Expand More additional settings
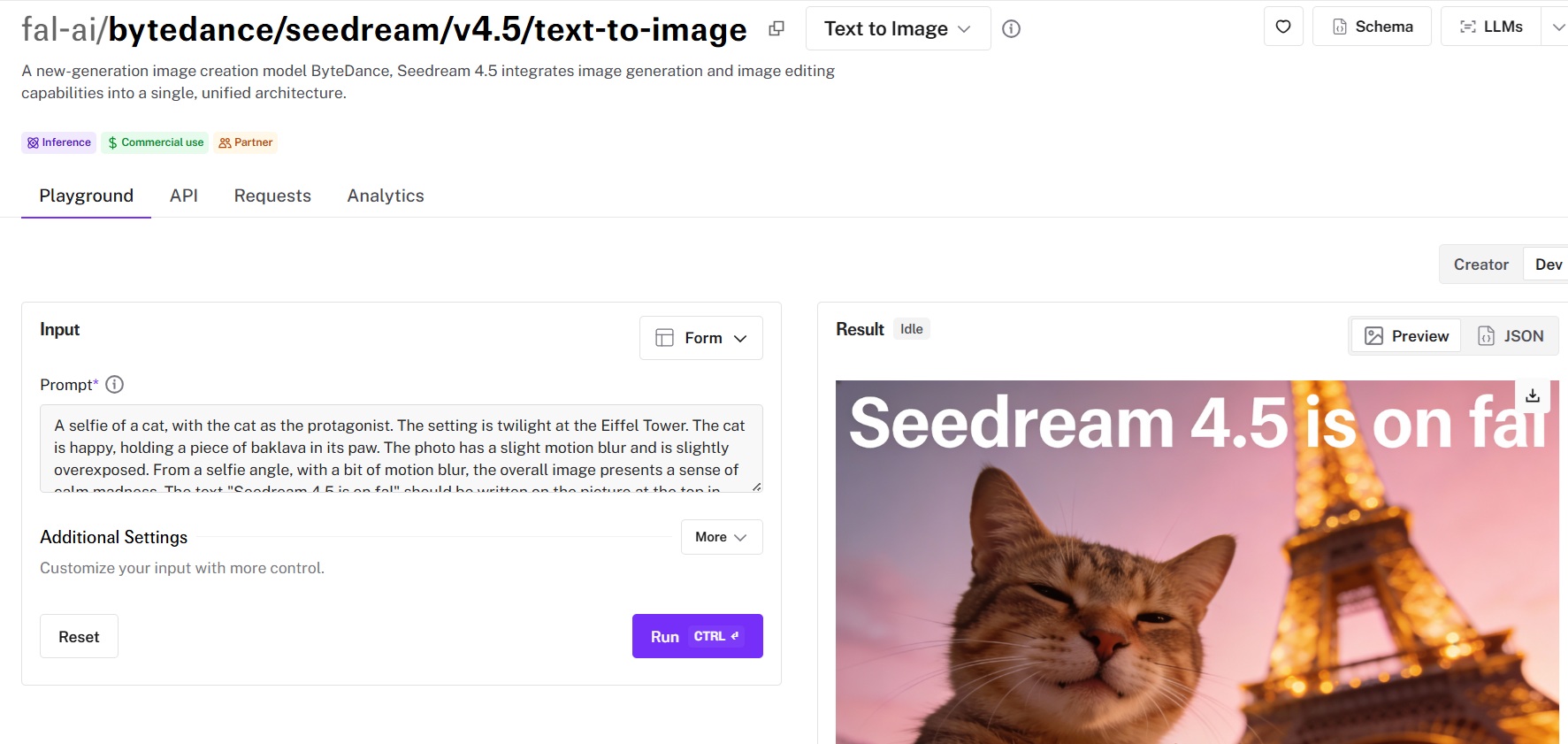 (x=721, y=537)
